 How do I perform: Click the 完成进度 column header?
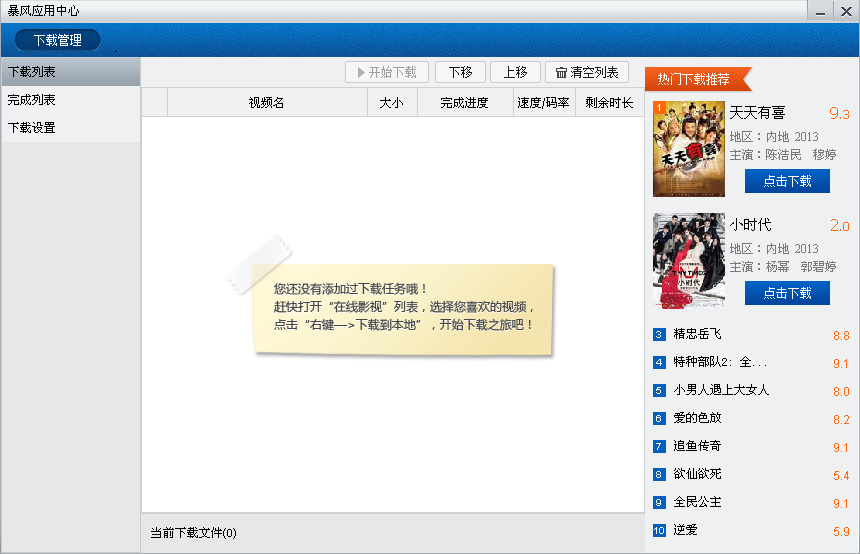click(x=465, y=103)
